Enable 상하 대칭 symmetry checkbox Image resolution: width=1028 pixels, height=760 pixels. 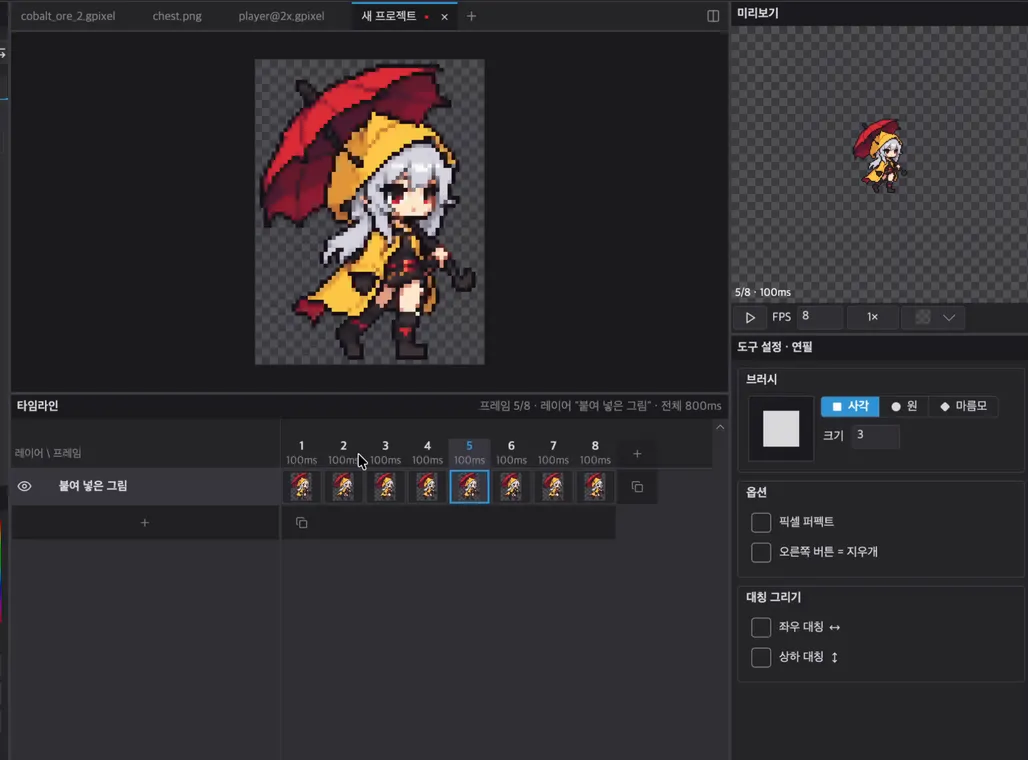point(761,657)
